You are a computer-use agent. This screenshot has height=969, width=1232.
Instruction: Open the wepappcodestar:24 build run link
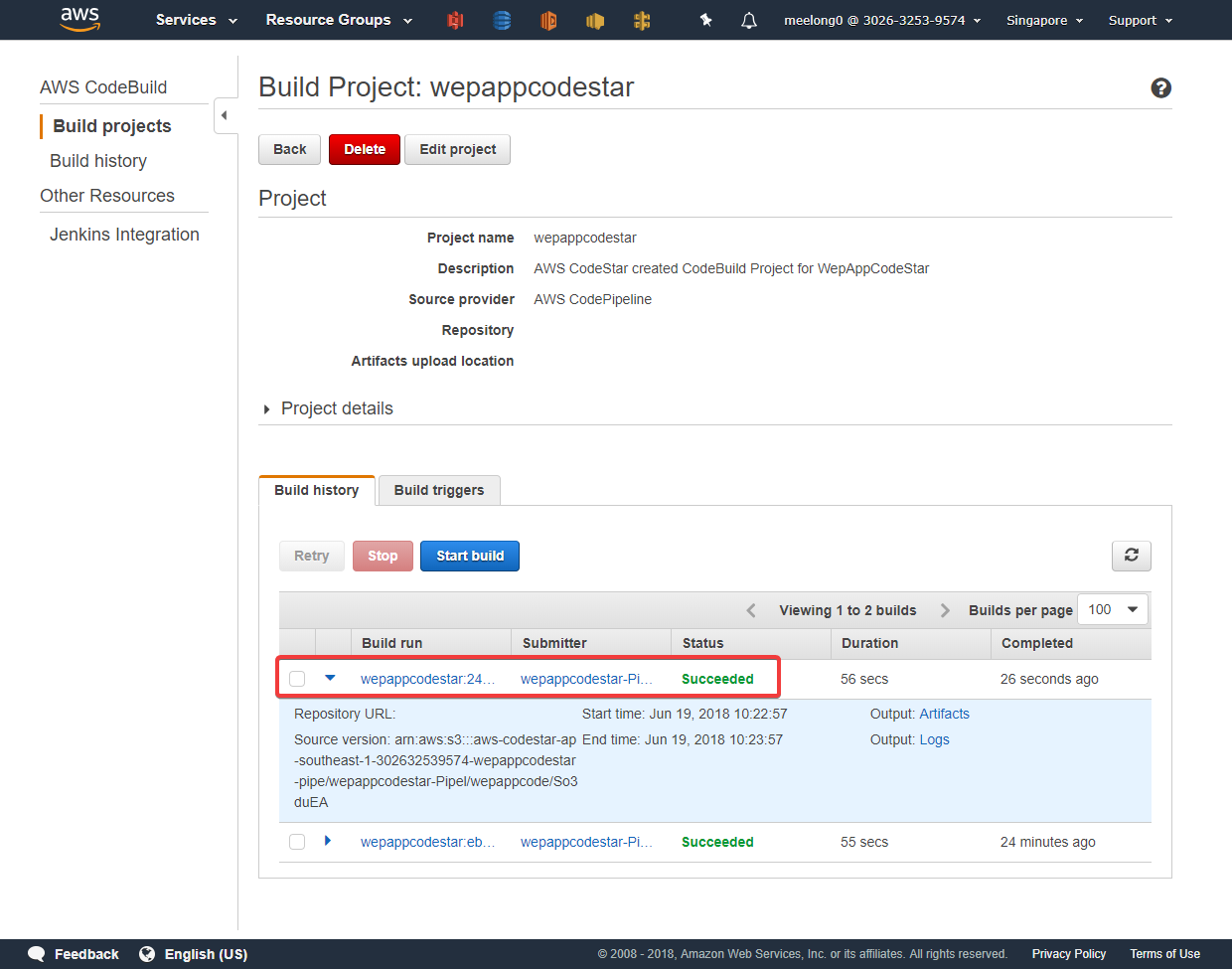(x=428, y=679)
